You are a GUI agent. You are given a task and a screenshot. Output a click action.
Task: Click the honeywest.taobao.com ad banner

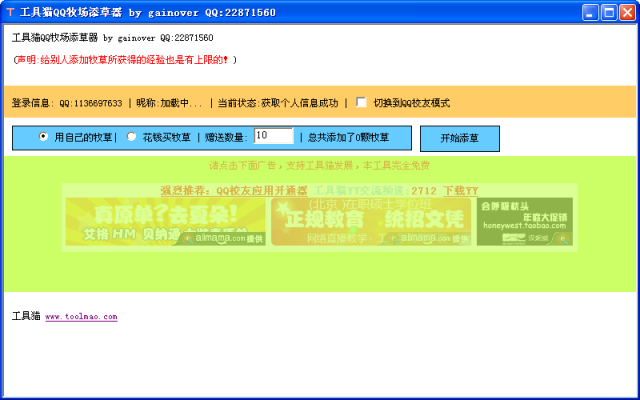pyautogui.click(x=524, y=222)
